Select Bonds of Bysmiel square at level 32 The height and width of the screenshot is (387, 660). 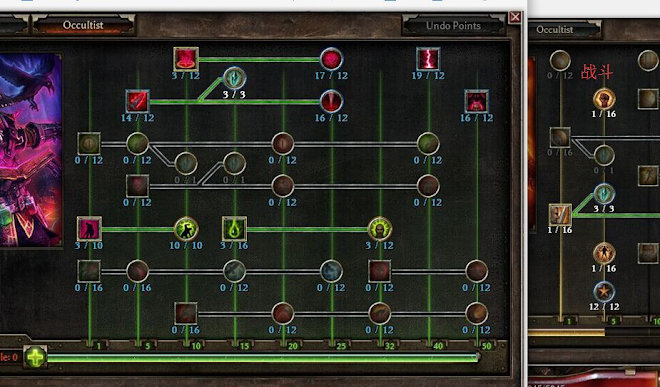tap(380, 271)
